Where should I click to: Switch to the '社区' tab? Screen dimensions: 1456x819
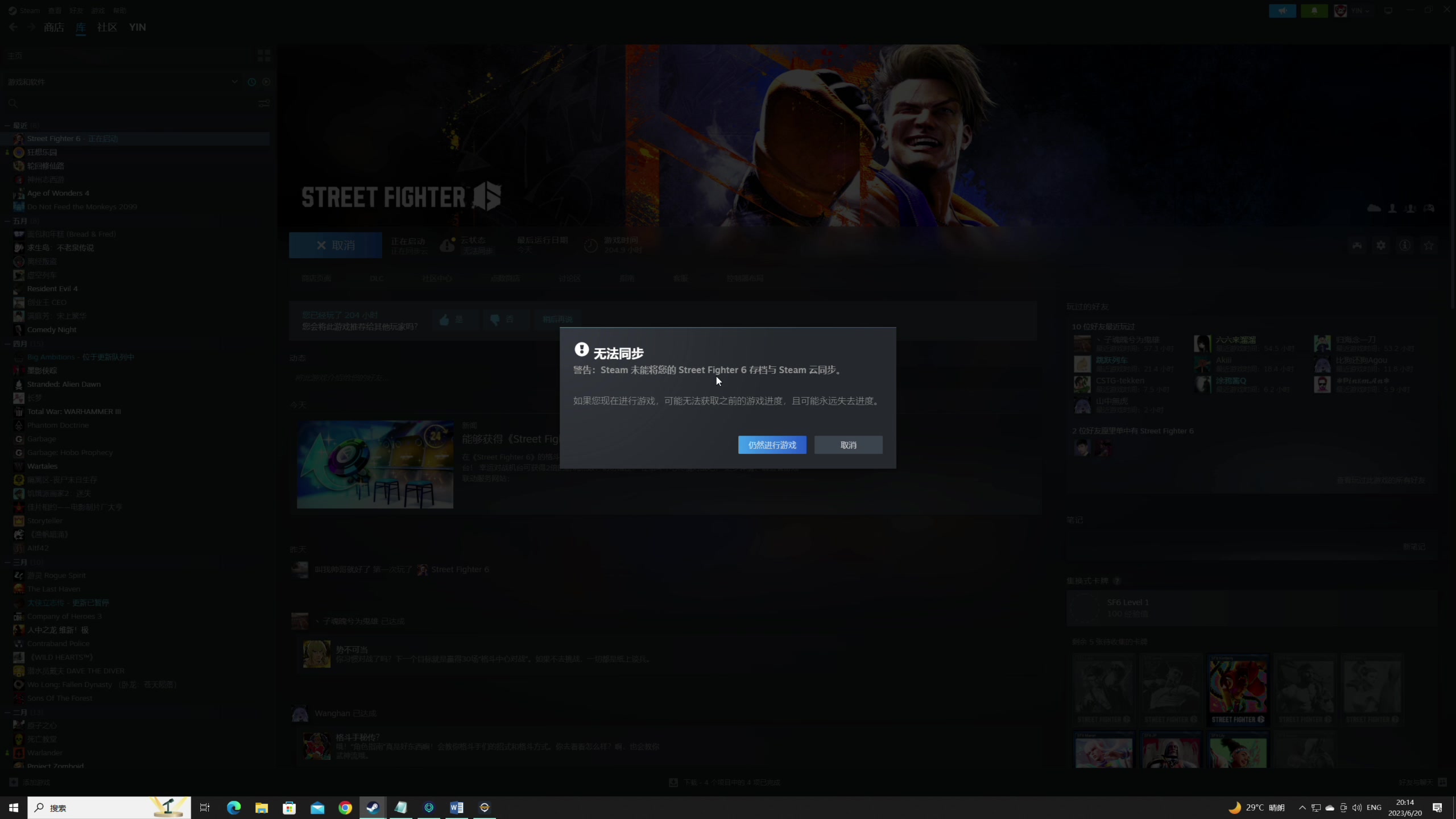[x=107, y=27]
